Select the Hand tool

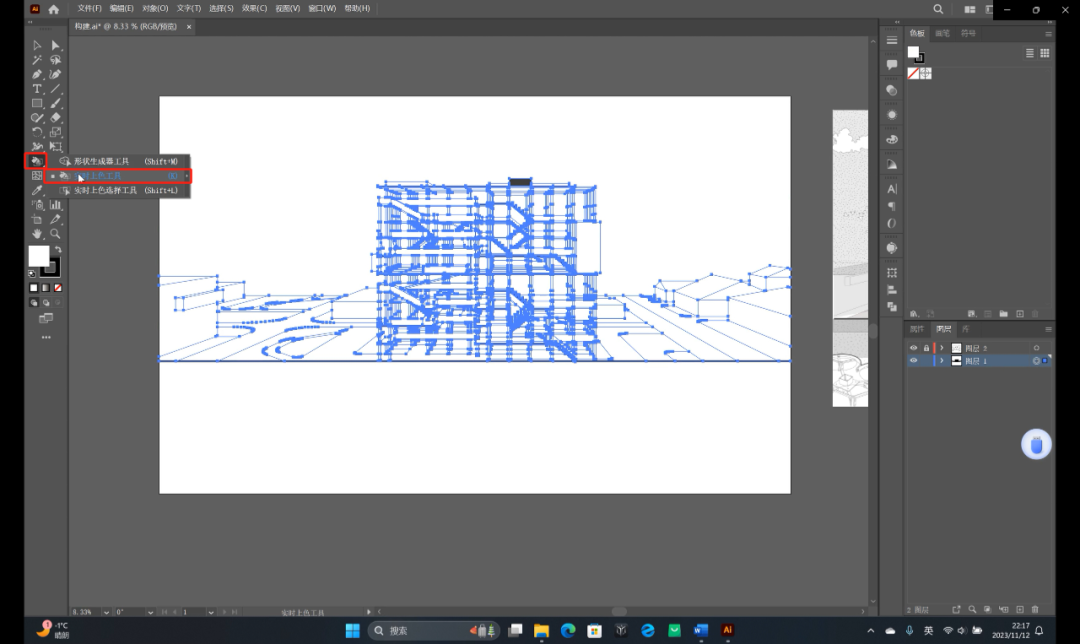(37, 234)
